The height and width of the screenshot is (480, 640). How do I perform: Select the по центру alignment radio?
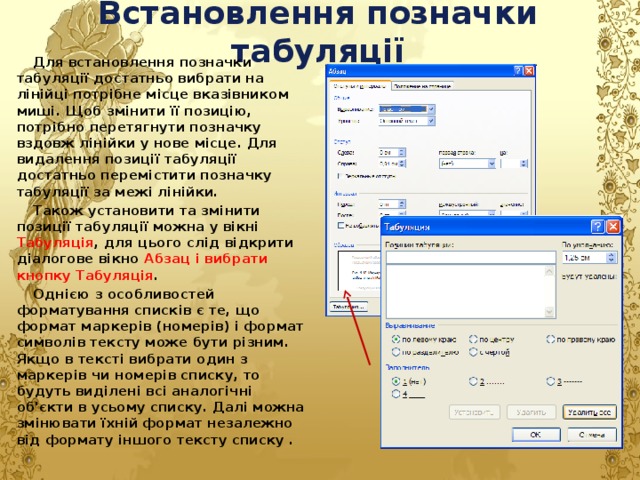click(473, 339)
